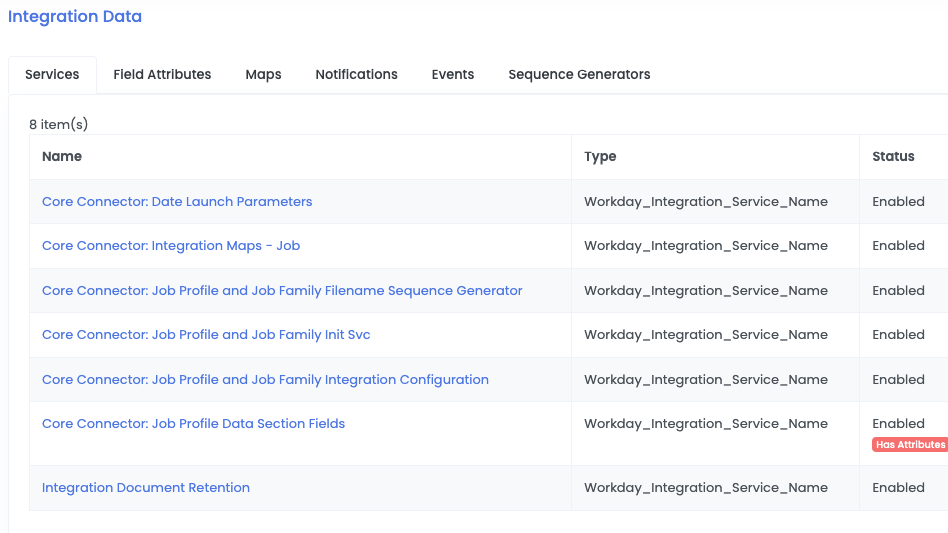The height and width of the screenshot is (533, 948).
Task: Click Enabled status for Integration Maps - Job
Action: 898,246
